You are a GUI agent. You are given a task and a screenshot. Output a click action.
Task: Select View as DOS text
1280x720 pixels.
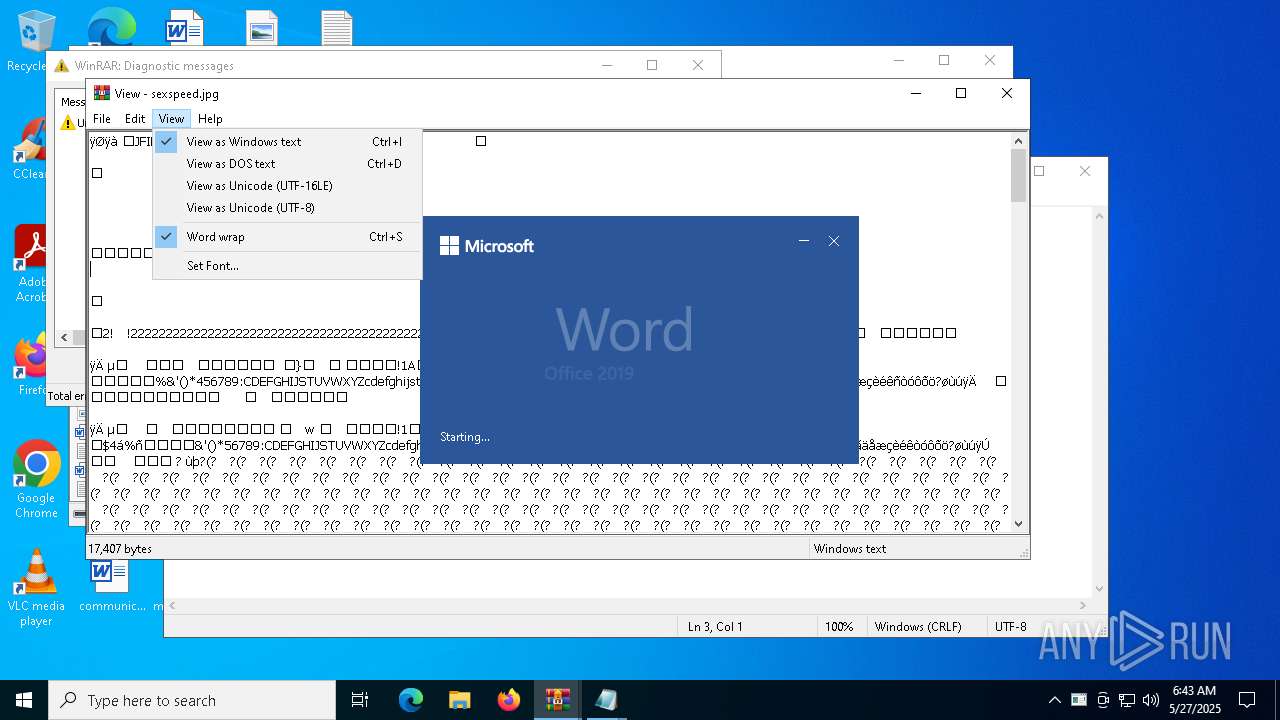point(287,164)
